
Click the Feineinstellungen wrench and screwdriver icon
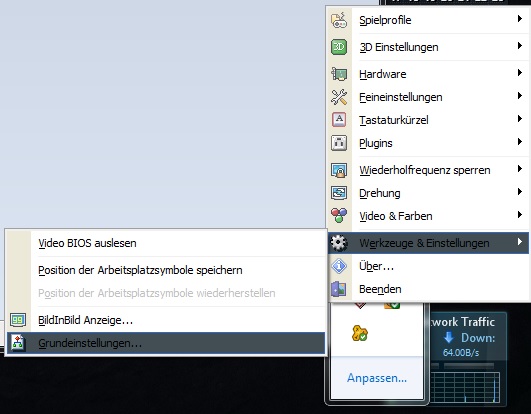click(x=339, y=97)
